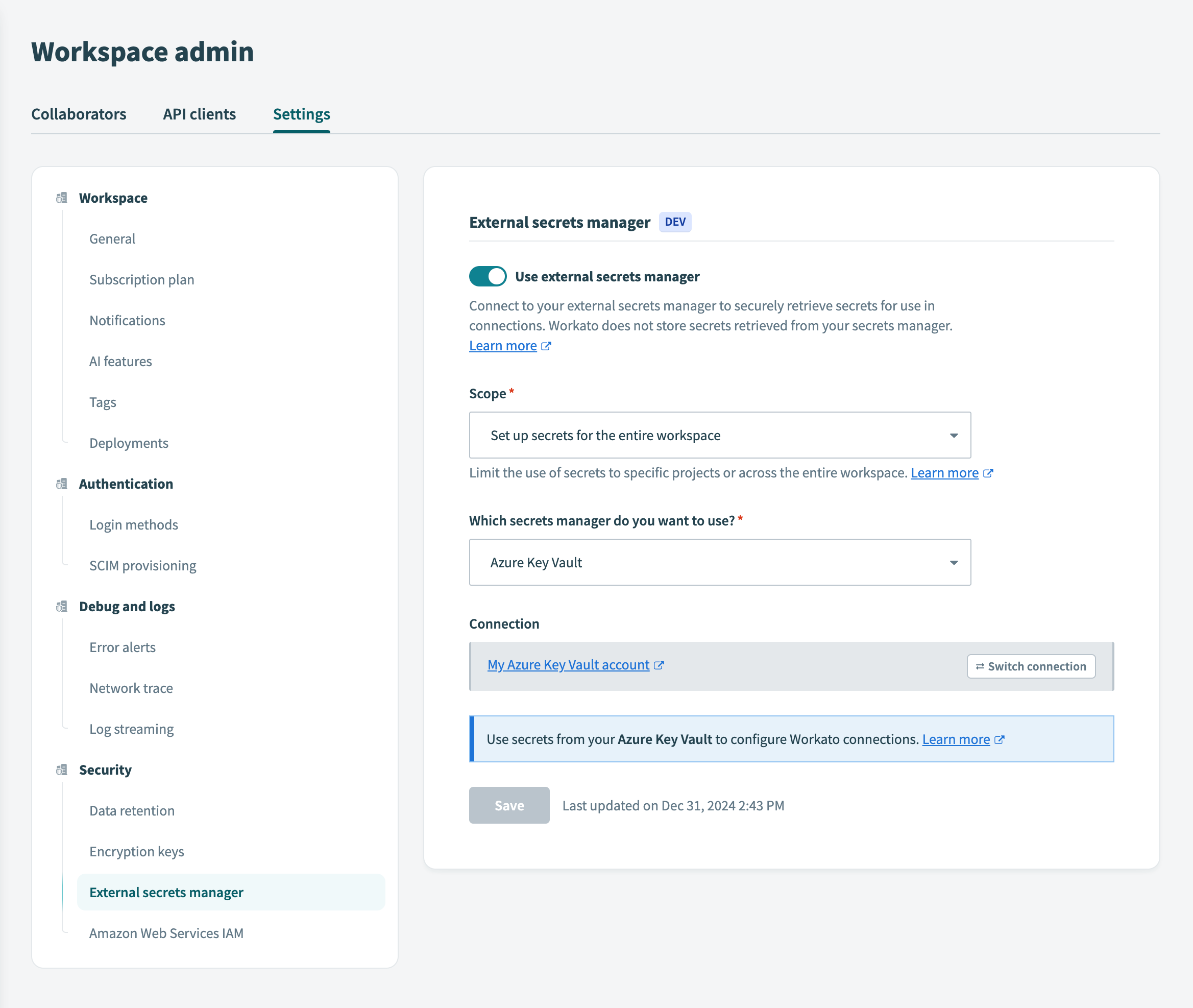1193x1008 pixels.
Task: Click the Workspace section icon
Action: [x=62, y=198]
